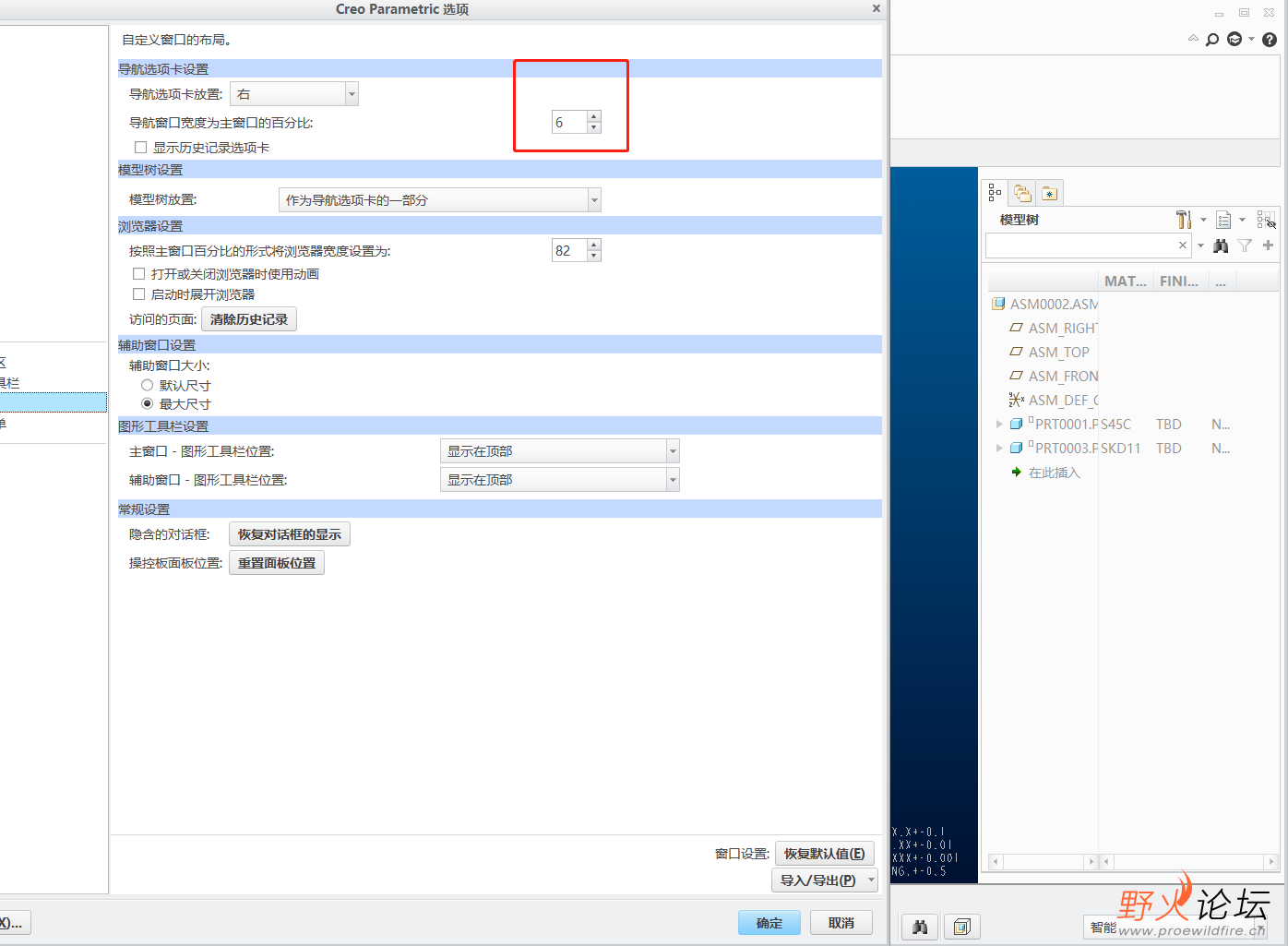Image resolution: width=1288 pixels, height=946 pixels.
Task: Open the Learning Connector graduation cap icon
Action: 1234,40
